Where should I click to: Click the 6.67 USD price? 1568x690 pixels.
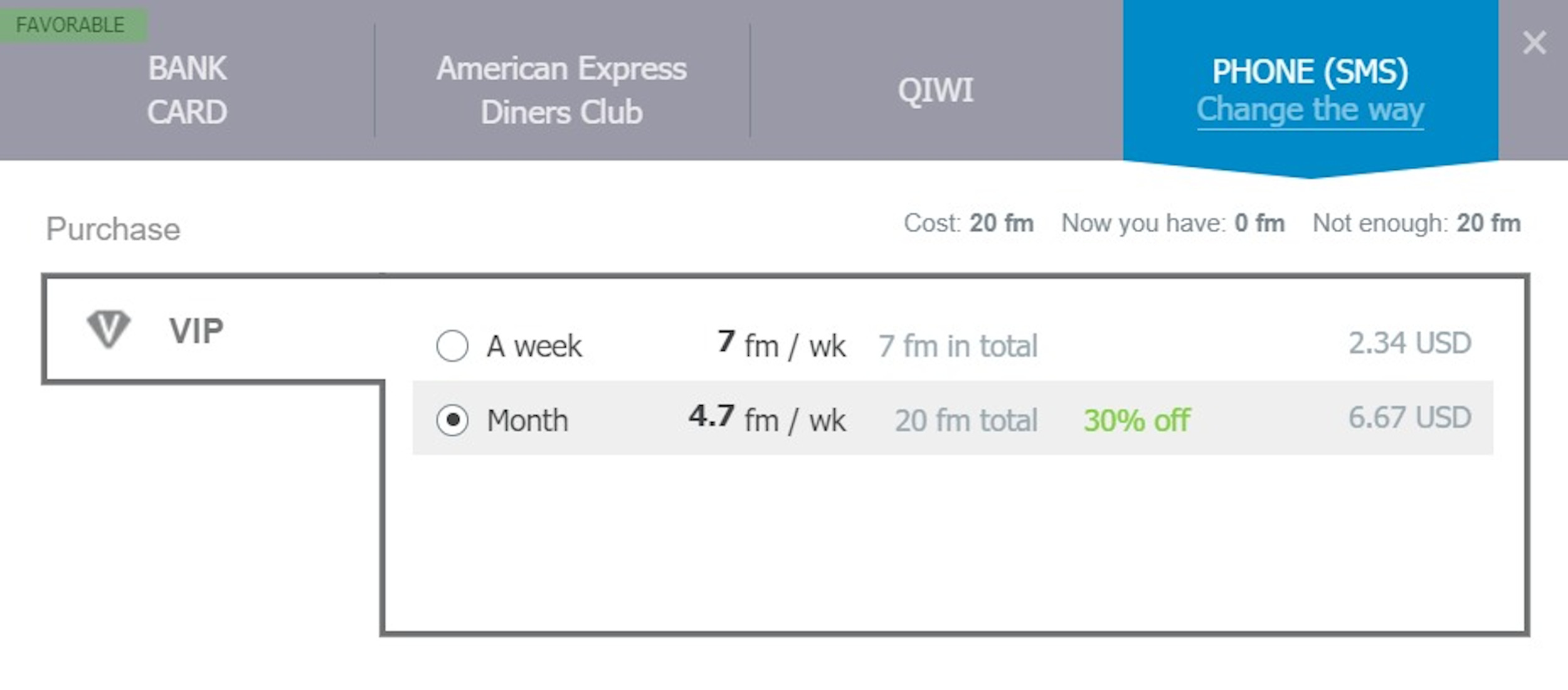(1409, 418)
